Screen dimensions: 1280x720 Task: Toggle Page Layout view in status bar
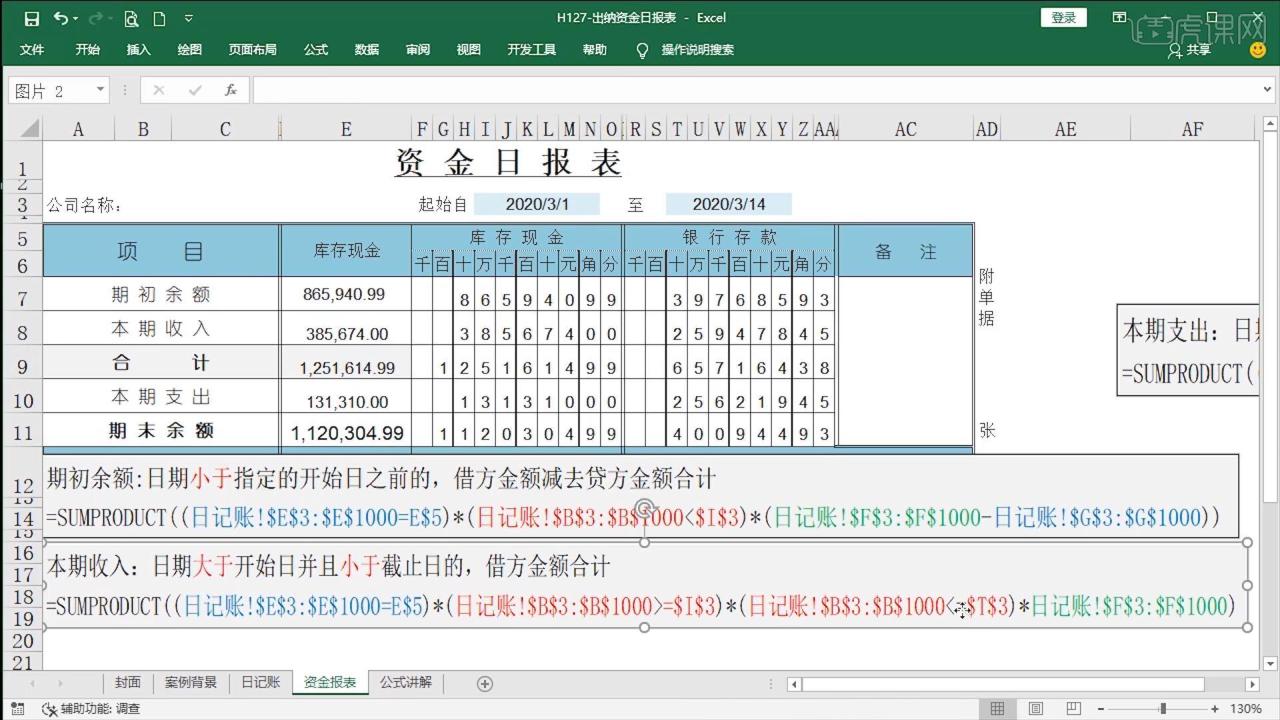[x=1036, y=707]
